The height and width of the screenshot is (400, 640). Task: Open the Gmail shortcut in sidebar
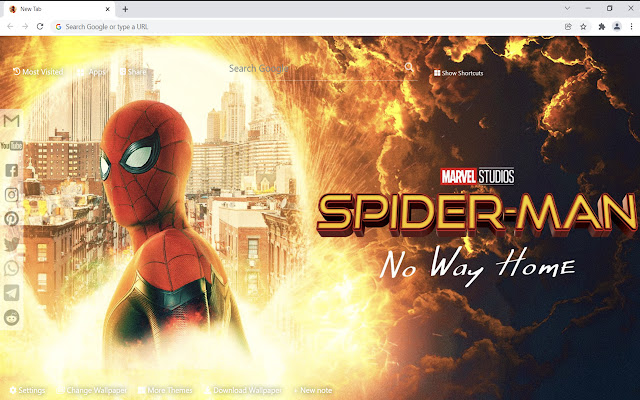11,120
